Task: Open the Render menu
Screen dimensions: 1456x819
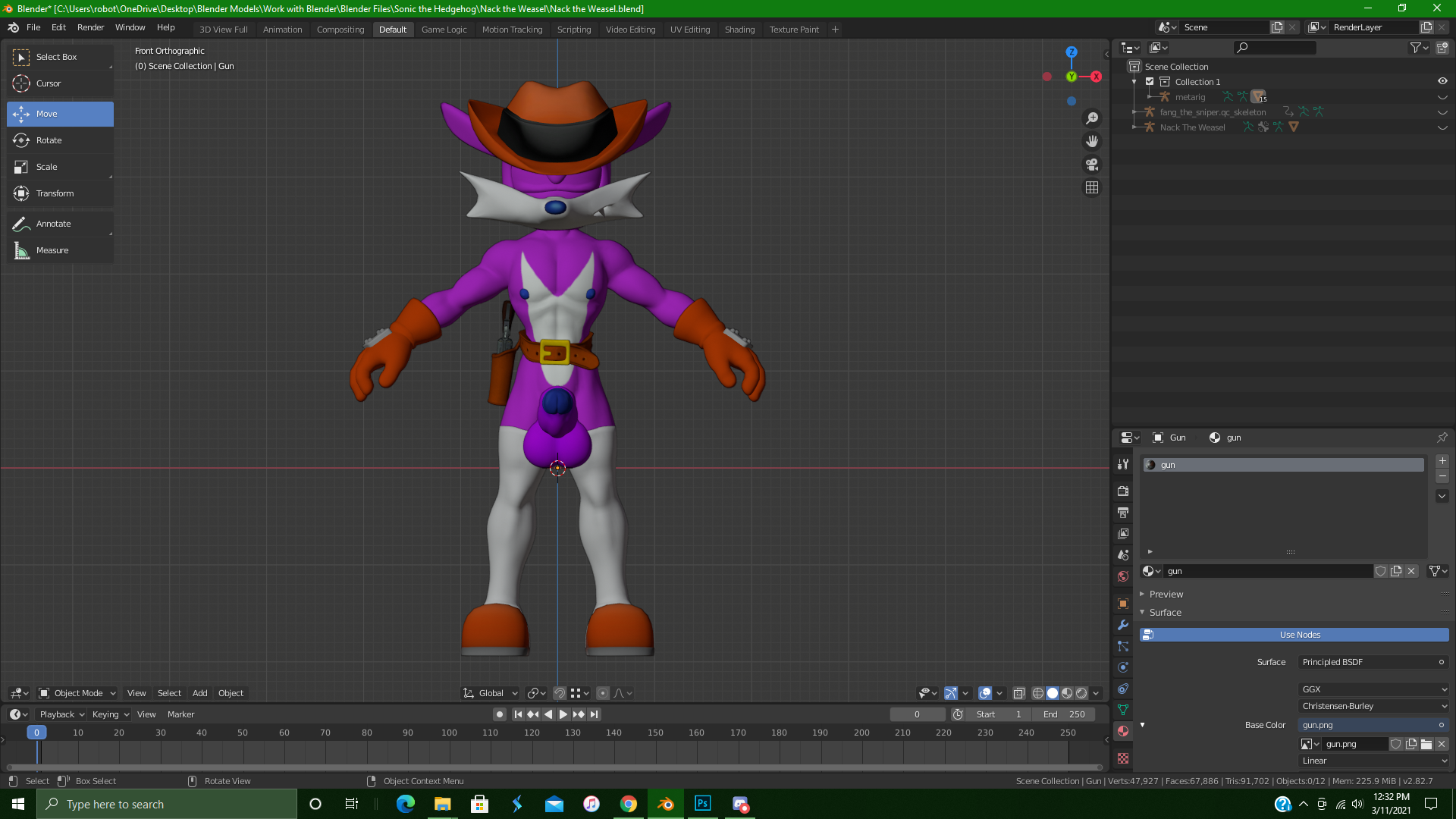Action: [x=90, y=27]
